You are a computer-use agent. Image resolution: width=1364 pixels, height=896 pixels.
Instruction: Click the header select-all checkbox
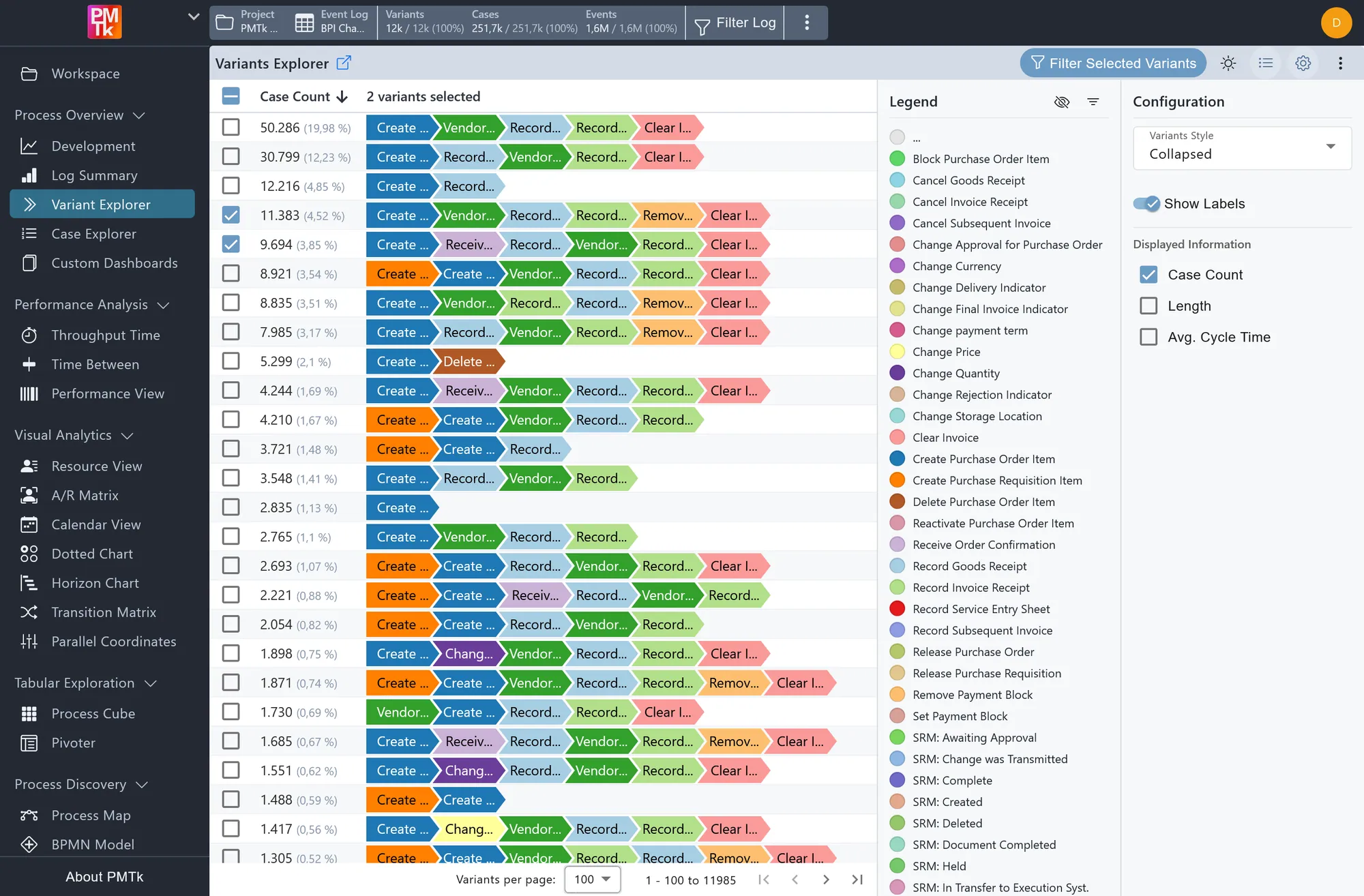(x=231, y=96)
